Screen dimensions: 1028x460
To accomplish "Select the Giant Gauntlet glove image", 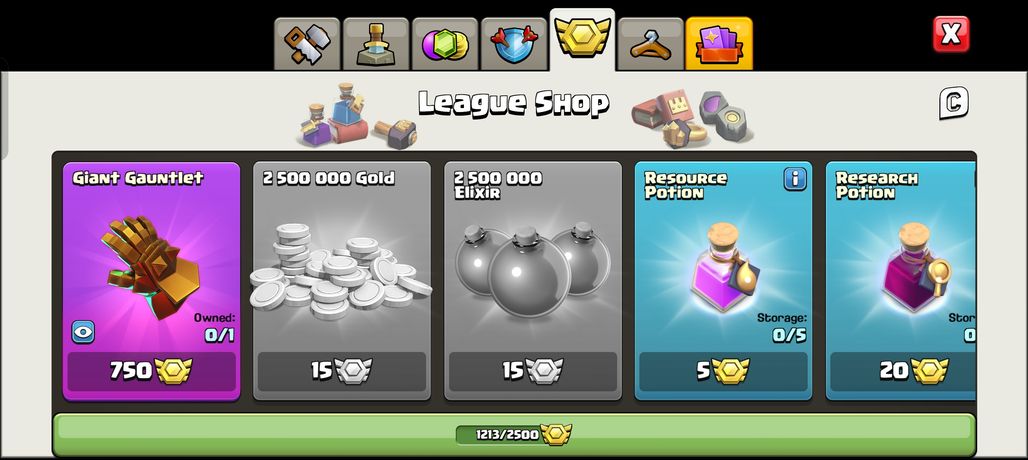I will (x=151, y=267).
